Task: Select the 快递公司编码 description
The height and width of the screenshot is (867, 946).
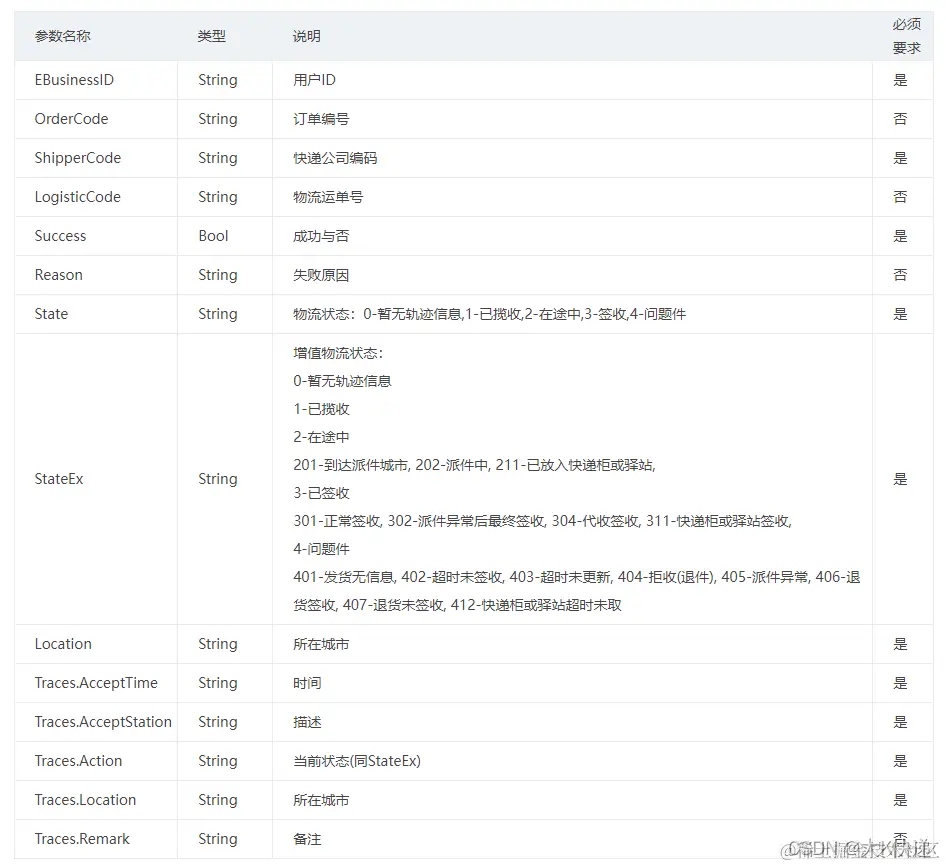Action: coord(335,158)
